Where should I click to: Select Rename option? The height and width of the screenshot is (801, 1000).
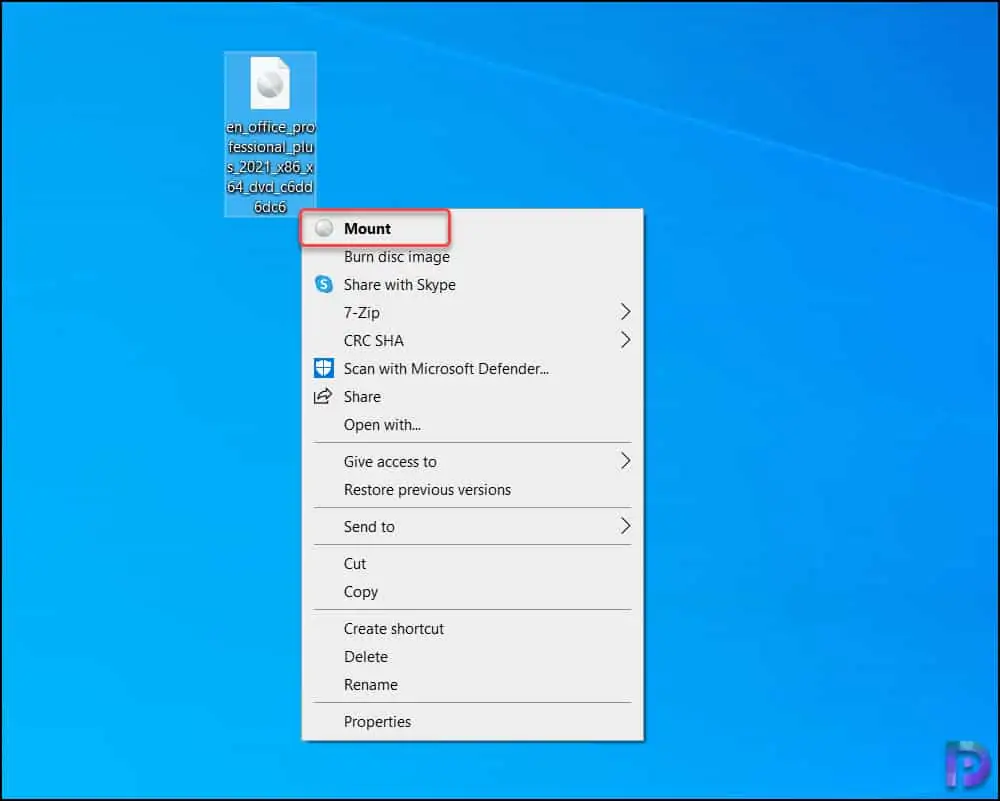[472, 685]
